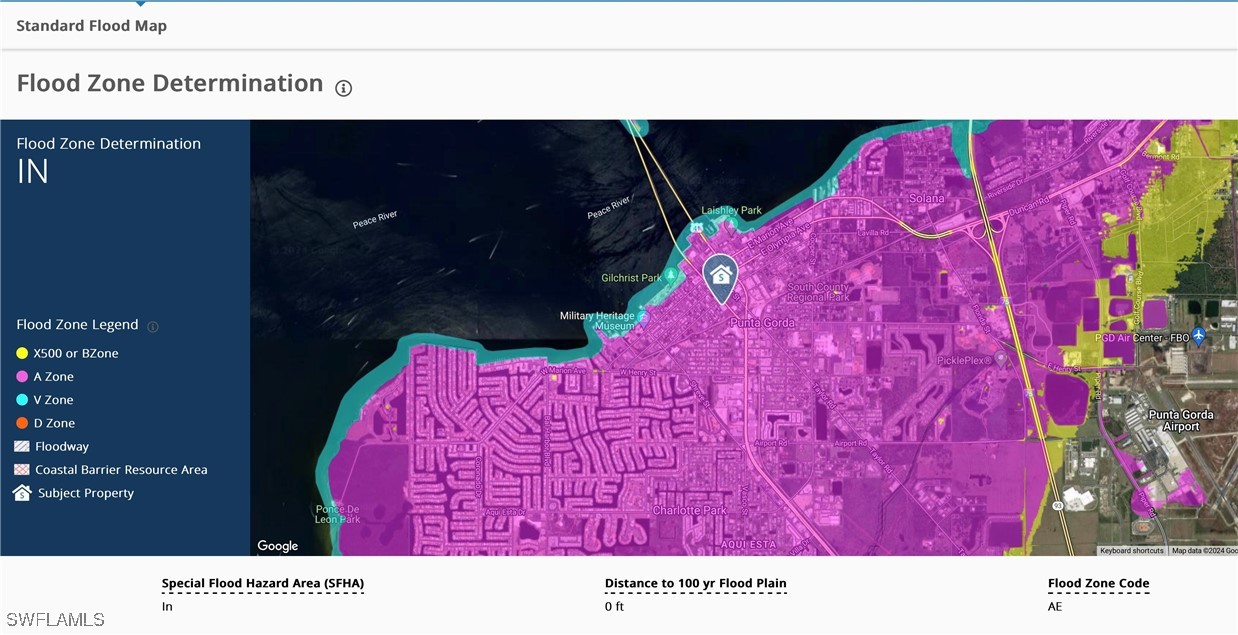Select the subject property house marker on map
1238x635 pixels.
point(720,278)
